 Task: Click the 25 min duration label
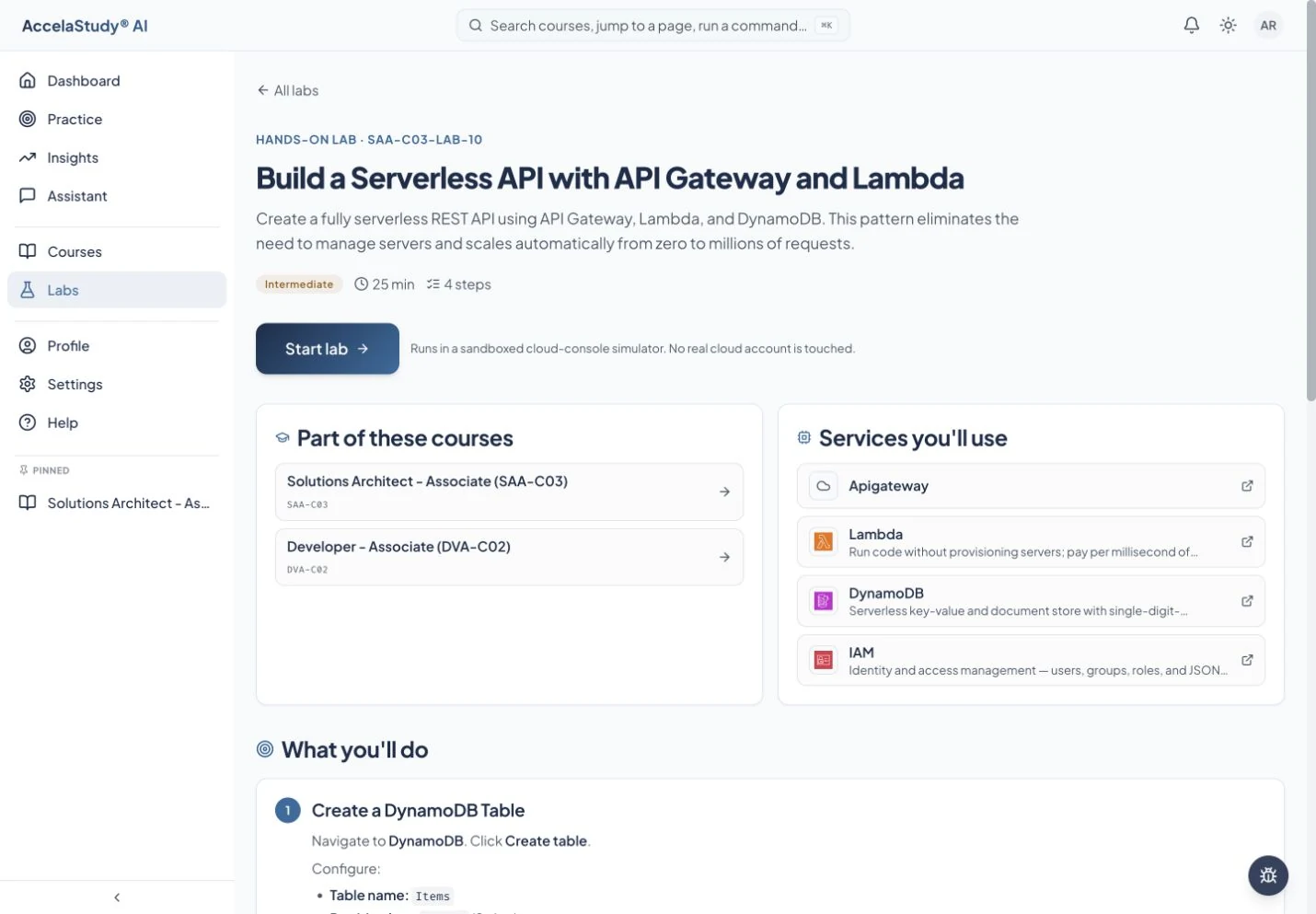coord(385,284)
